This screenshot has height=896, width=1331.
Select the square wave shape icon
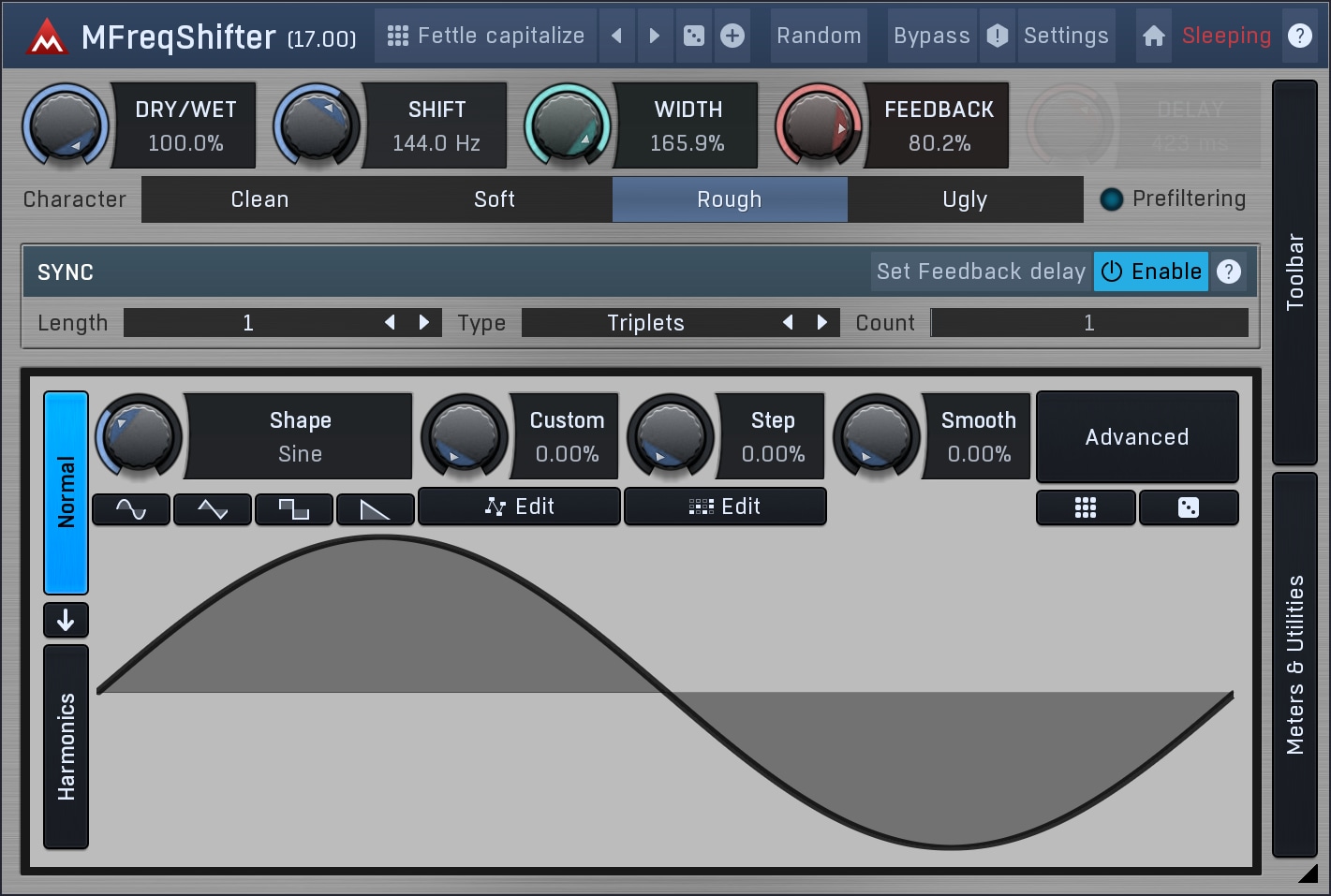pos(294,509)
